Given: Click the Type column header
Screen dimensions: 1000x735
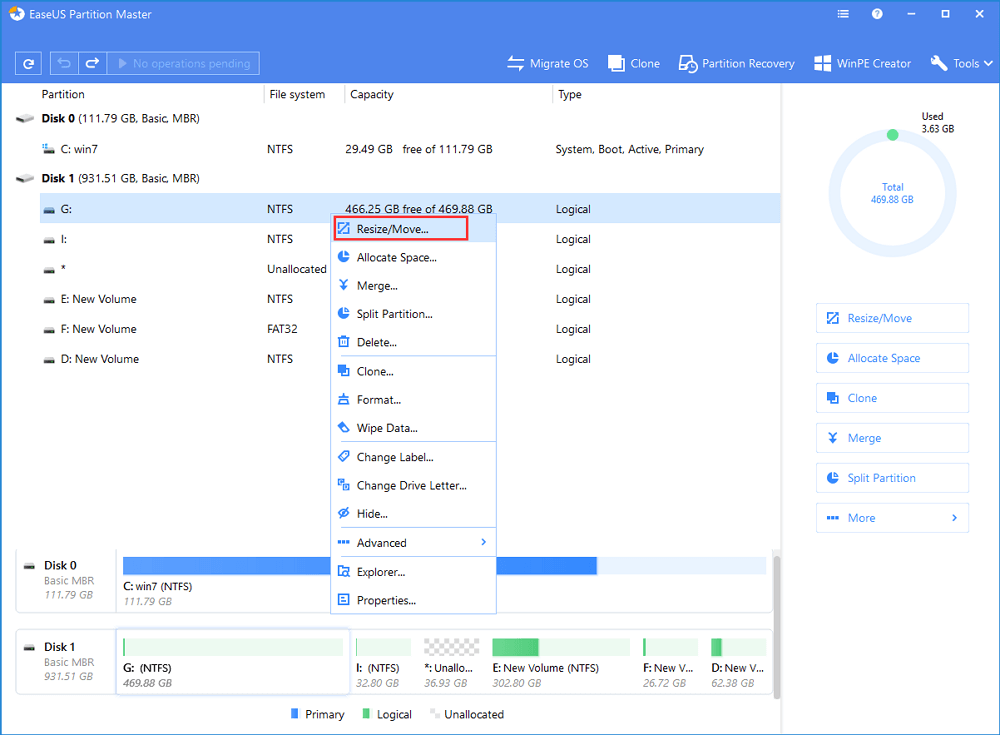Looking at the screenshot, I should pos(570,94).
